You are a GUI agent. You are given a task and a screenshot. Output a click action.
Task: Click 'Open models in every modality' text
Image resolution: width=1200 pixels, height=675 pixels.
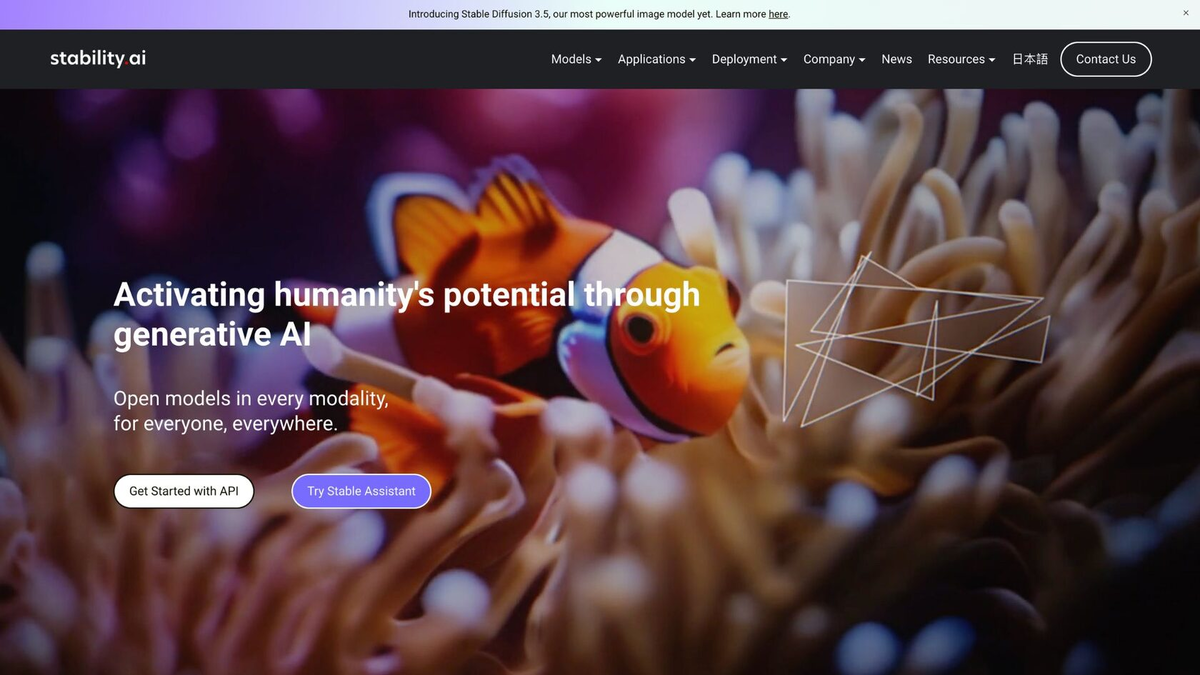click(x=251, y=398)
